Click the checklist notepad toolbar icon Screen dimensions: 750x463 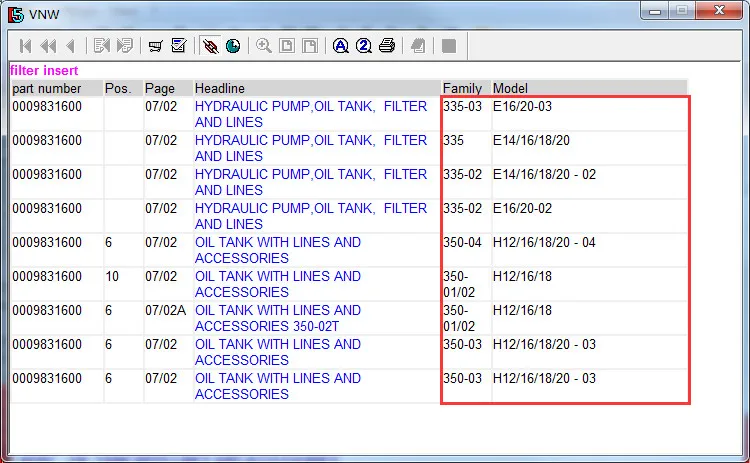(x=179, y=46)
